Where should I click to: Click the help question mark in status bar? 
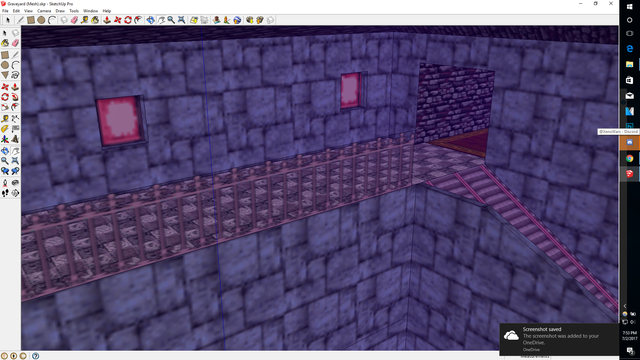pos(36,356)
